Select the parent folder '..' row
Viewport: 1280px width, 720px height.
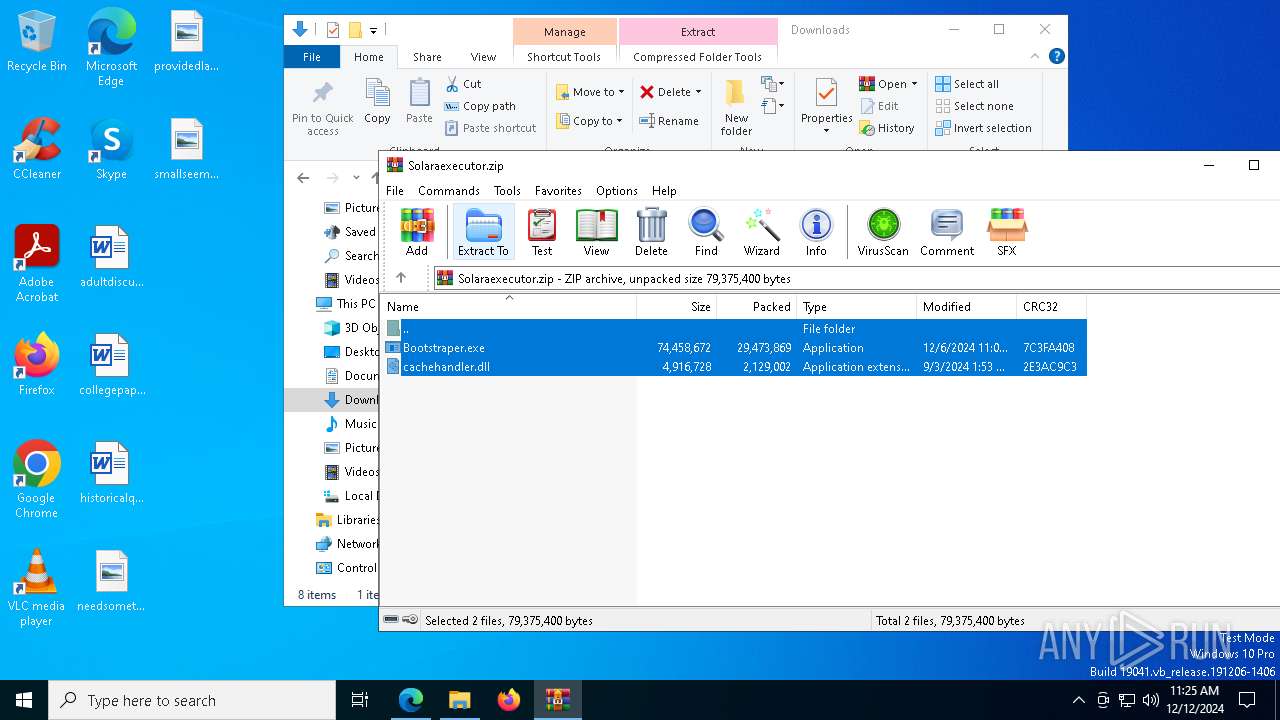(x=734, y=328)
